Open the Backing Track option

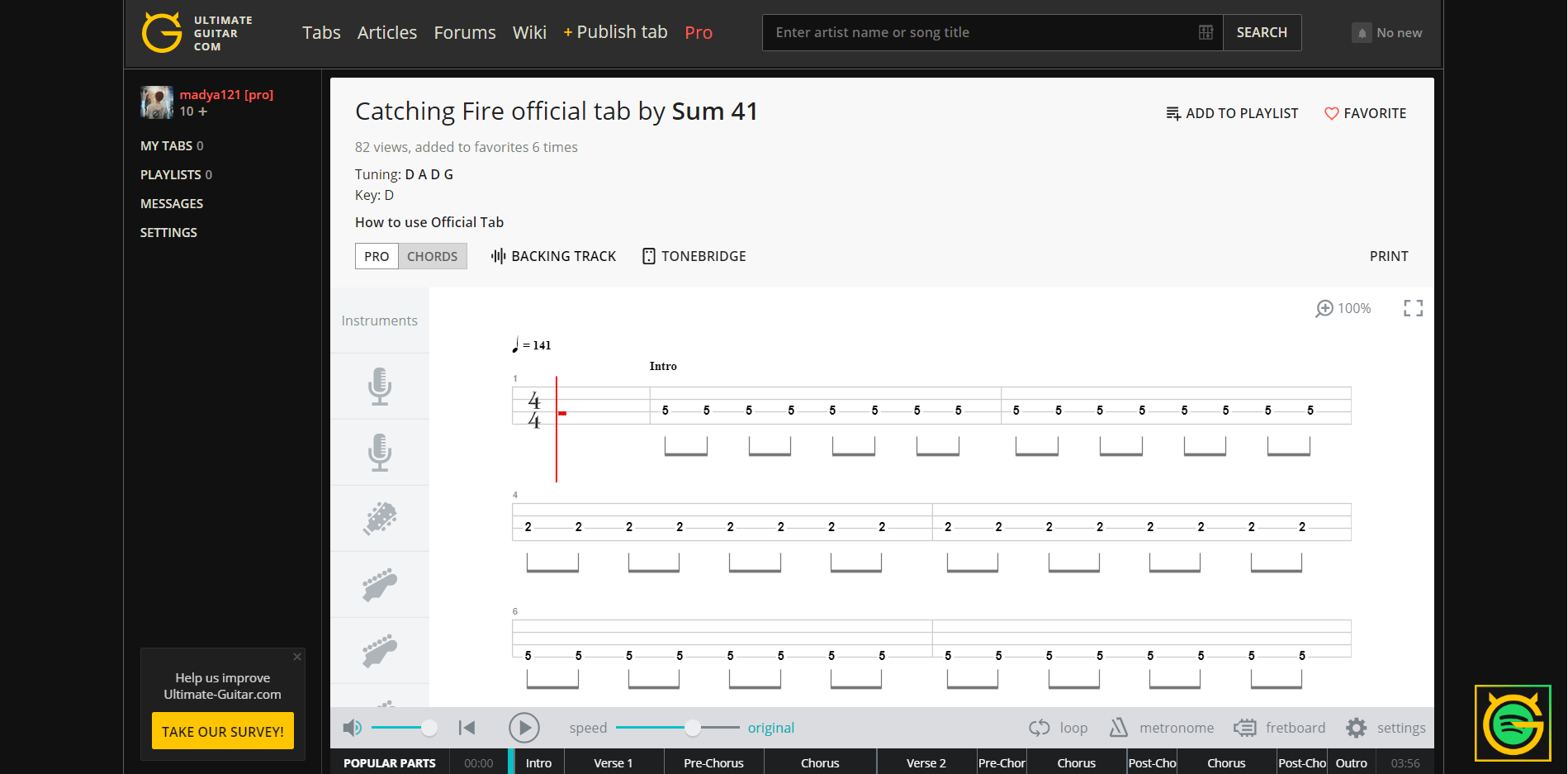553,256
